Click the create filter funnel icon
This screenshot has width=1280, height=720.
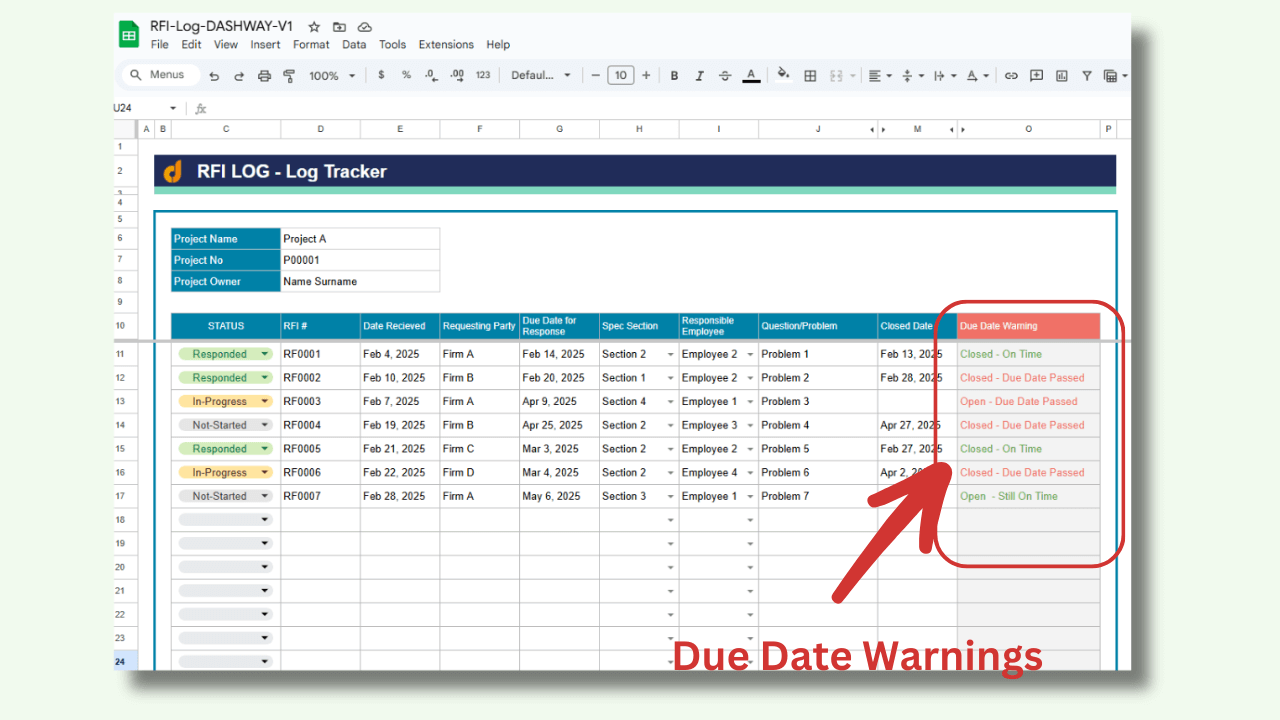(x=1086, y=76)
